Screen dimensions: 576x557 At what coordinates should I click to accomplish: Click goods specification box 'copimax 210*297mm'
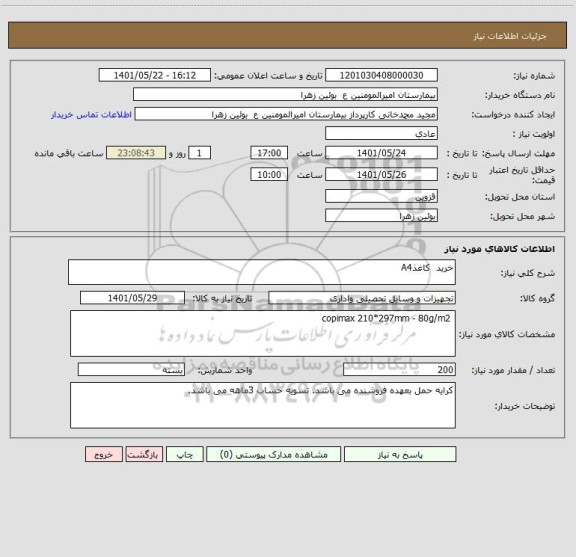pos(263,334)
